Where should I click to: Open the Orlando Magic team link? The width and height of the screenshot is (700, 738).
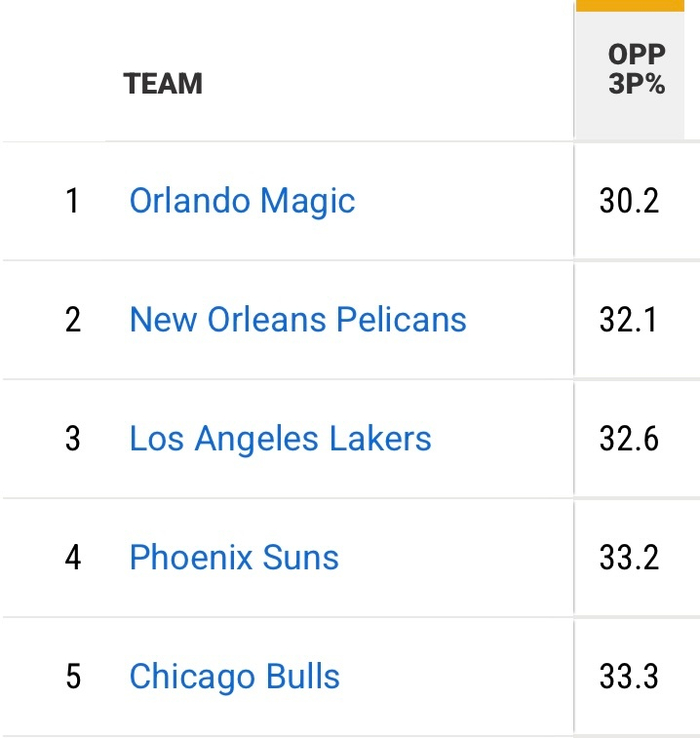pos(242,201)
